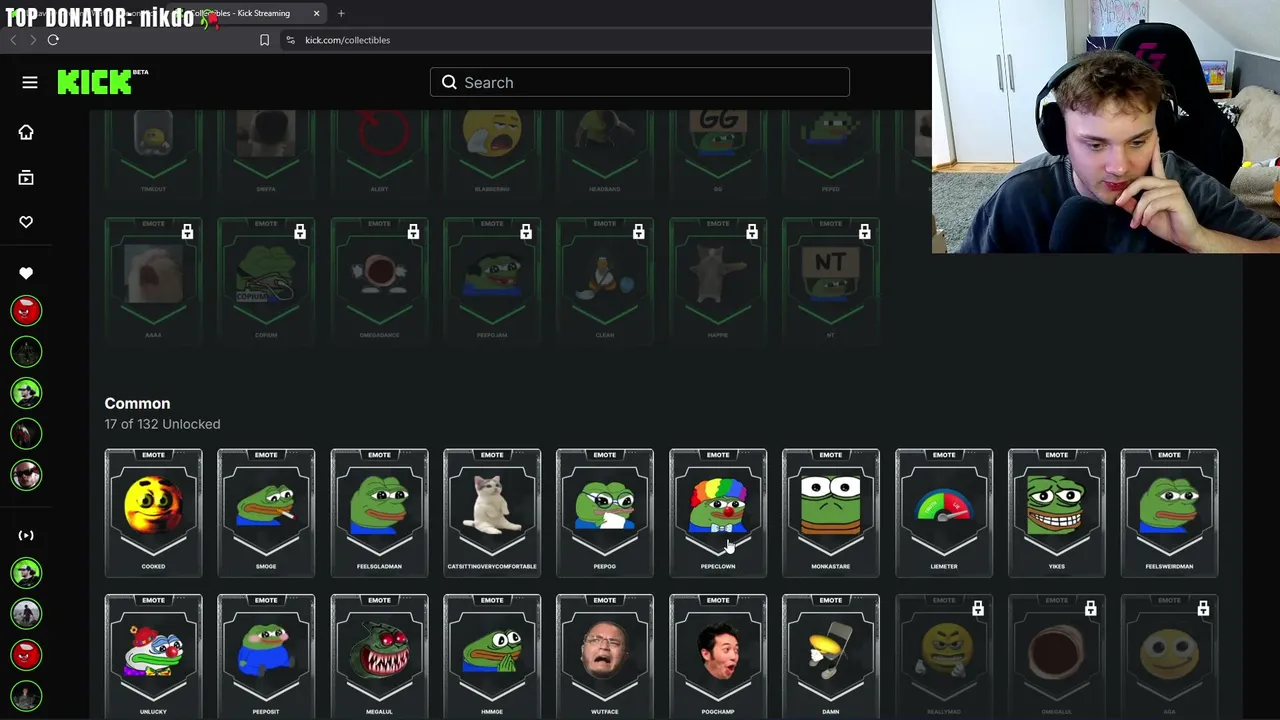Select the COOKED emote card

153,513
